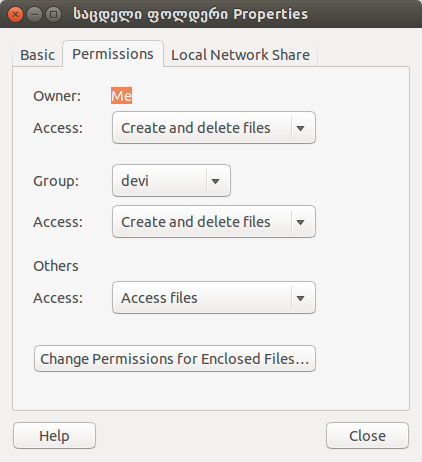The width and height of the screenshot is (422, 462).
Task: Expand the Group access combo box
Action: (214, 222)
